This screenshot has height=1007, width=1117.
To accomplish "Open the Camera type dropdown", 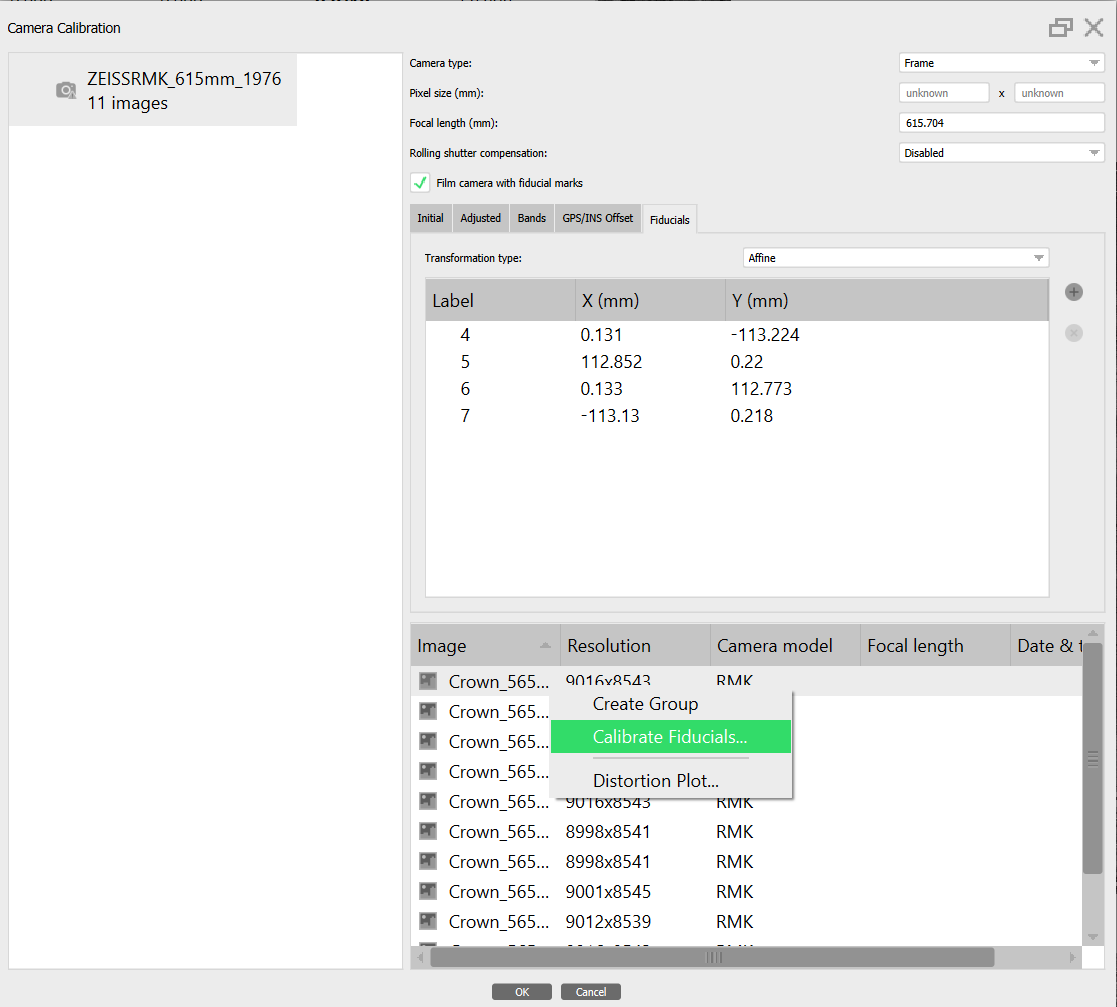I will pos(1001,63).
